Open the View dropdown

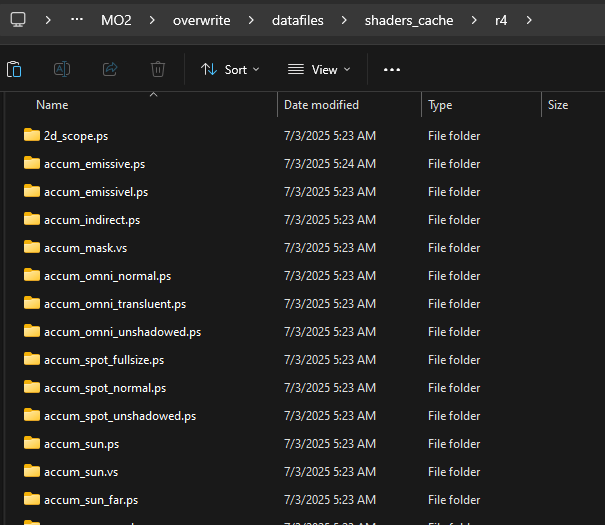coord(319,70)
